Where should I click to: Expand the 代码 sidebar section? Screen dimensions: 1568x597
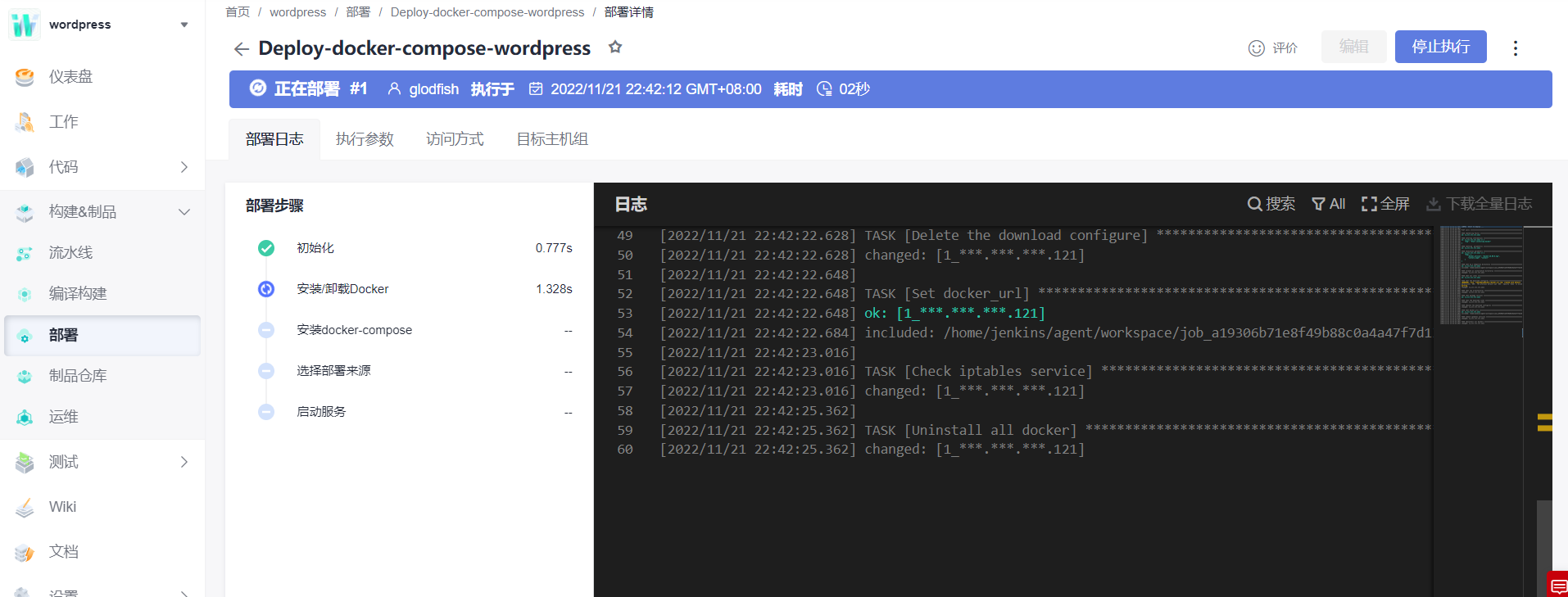pyautogui.click(x=102, y=167)
